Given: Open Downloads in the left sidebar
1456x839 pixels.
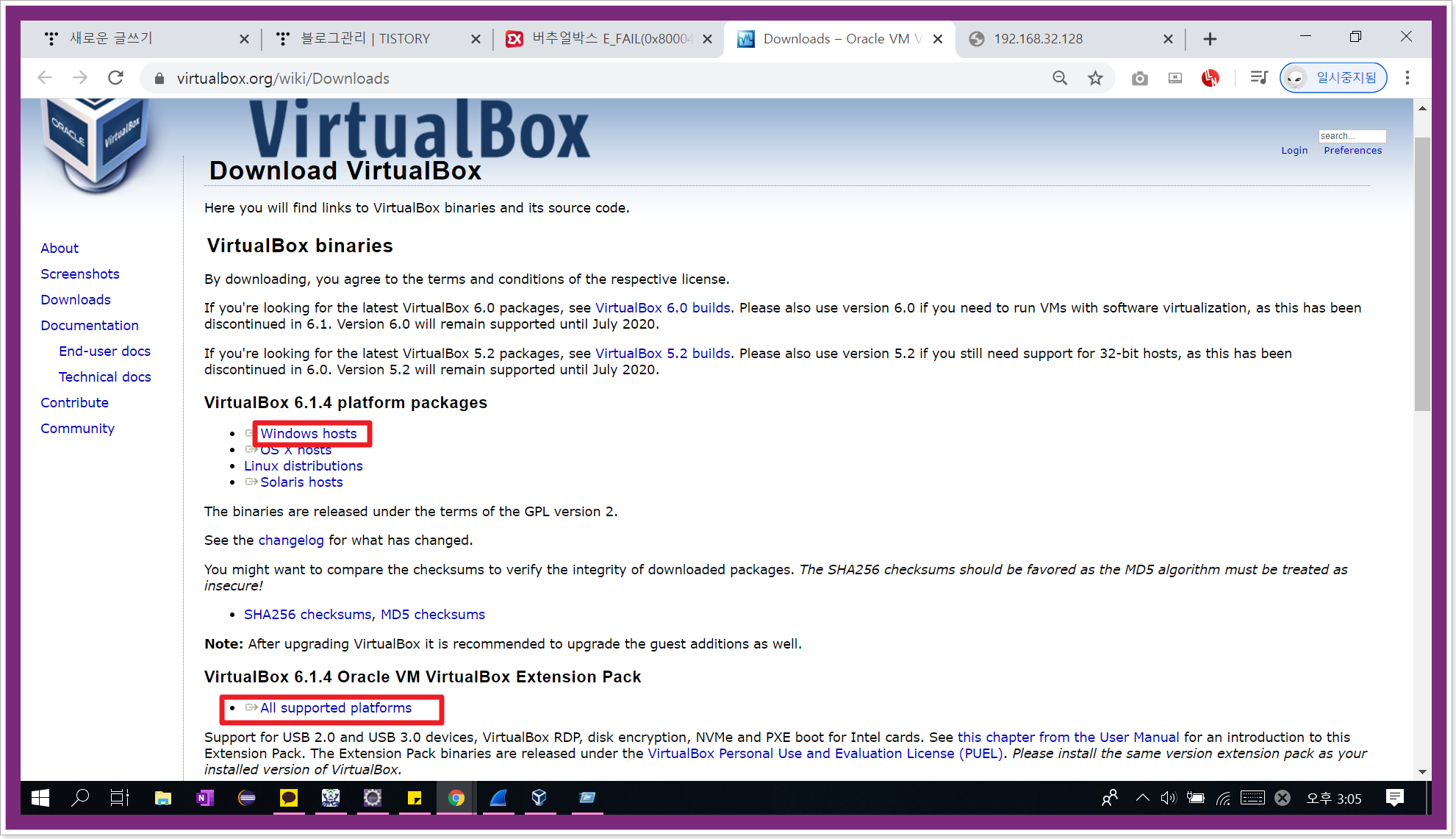Looking at the screenshot, I should pos(76,300).
